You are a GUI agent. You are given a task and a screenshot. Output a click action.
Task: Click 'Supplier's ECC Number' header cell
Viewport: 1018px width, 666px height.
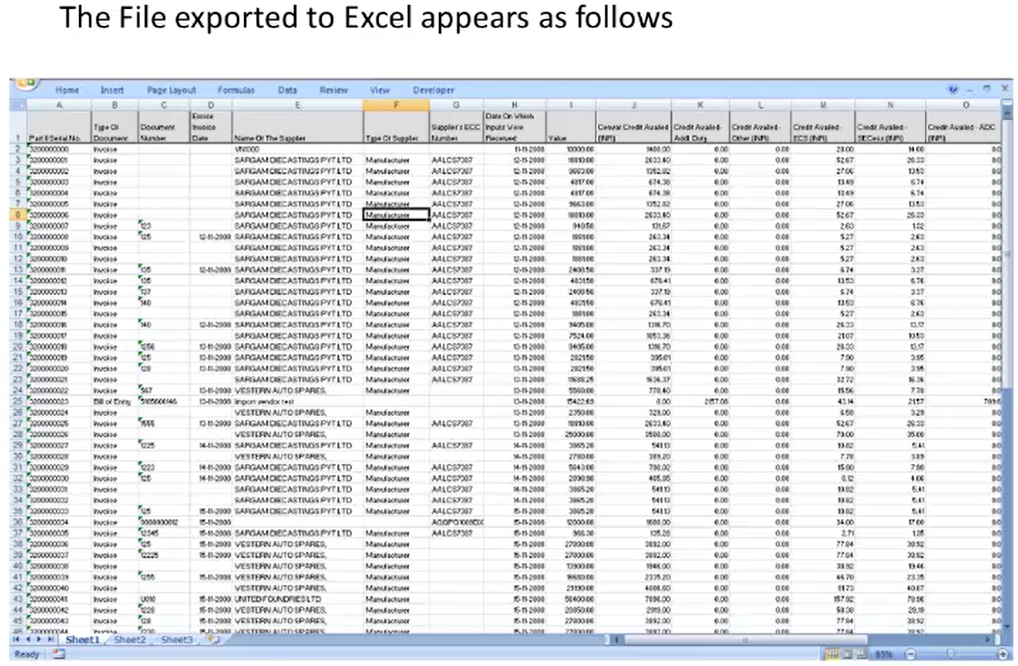456,127
